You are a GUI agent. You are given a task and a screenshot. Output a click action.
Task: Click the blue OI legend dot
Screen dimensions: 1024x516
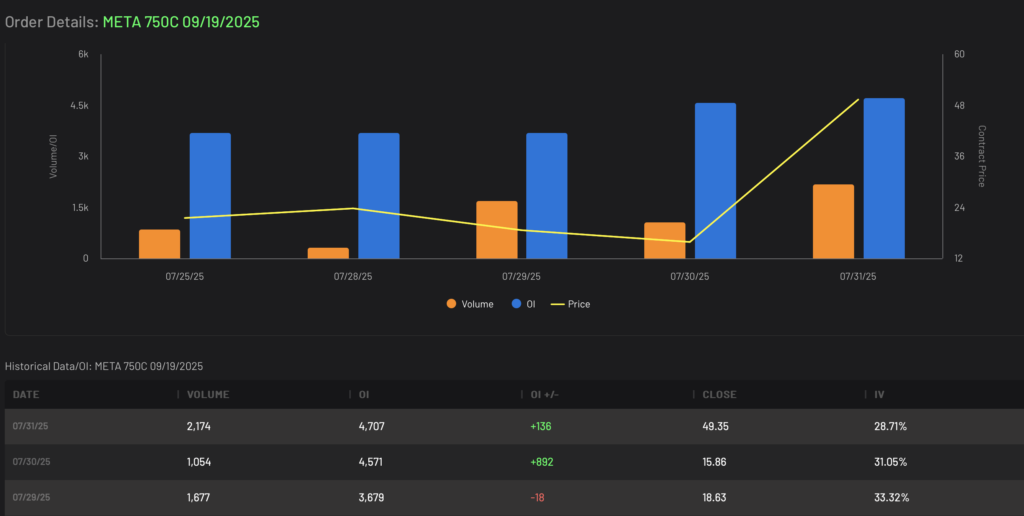pos(517,304)
